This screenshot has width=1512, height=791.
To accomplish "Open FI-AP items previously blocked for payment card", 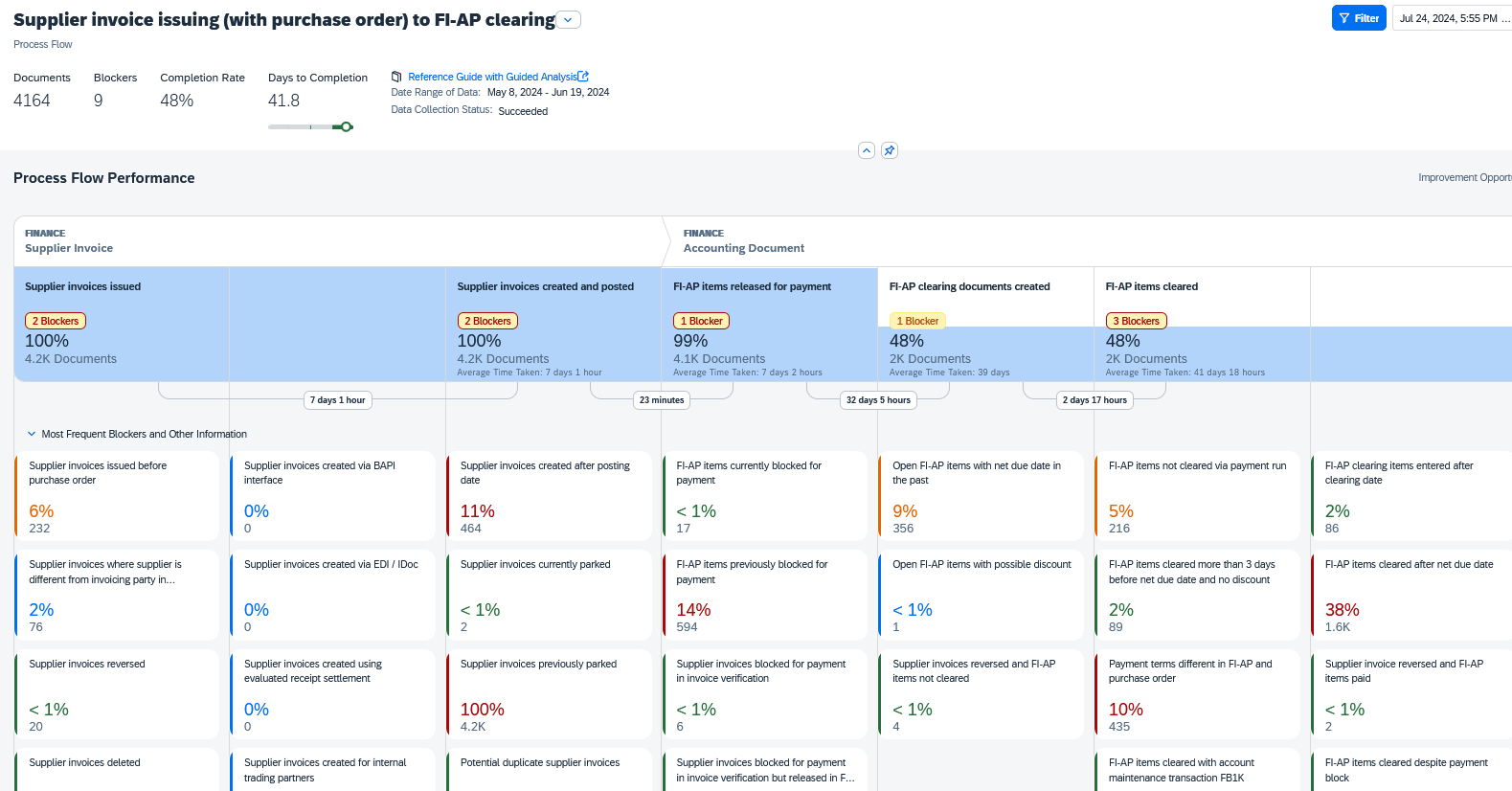I will tap(765, 596).
